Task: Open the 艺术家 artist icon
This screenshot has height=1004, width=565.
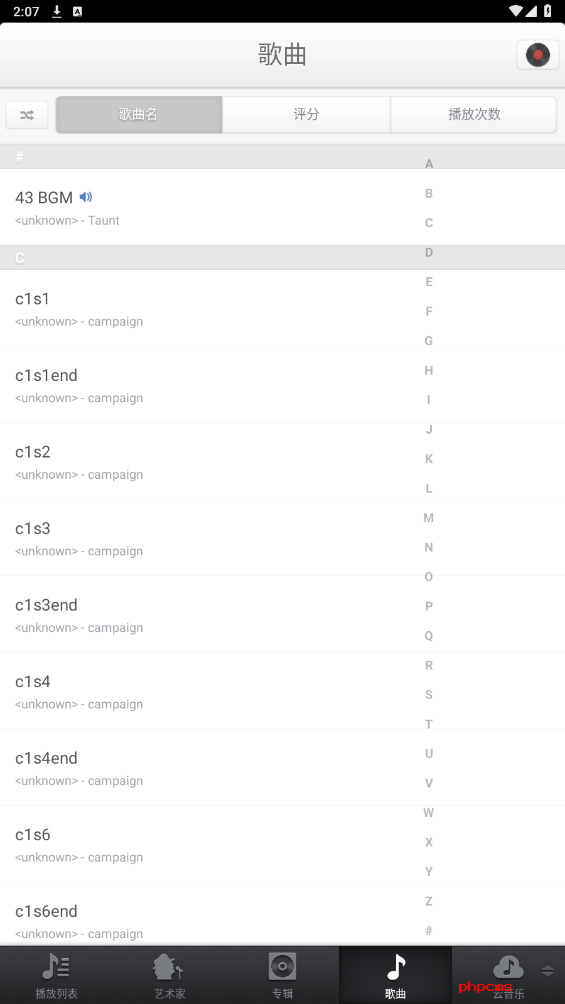Action: click(x=169, y=967)
